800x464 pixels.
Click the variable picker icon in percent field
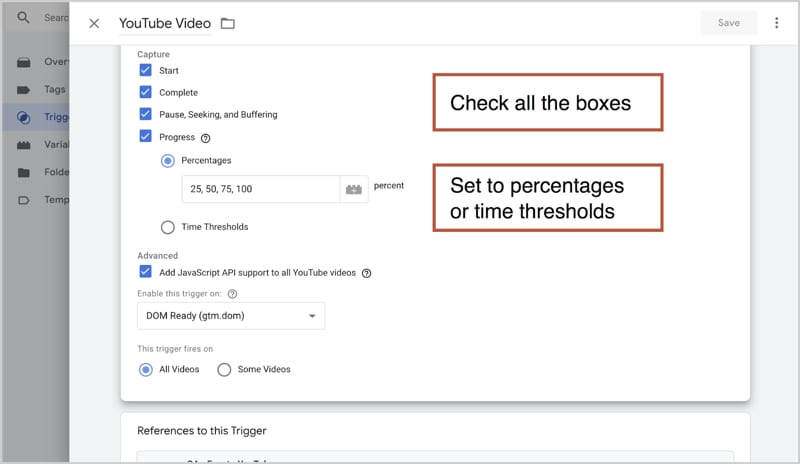[354, 189]
